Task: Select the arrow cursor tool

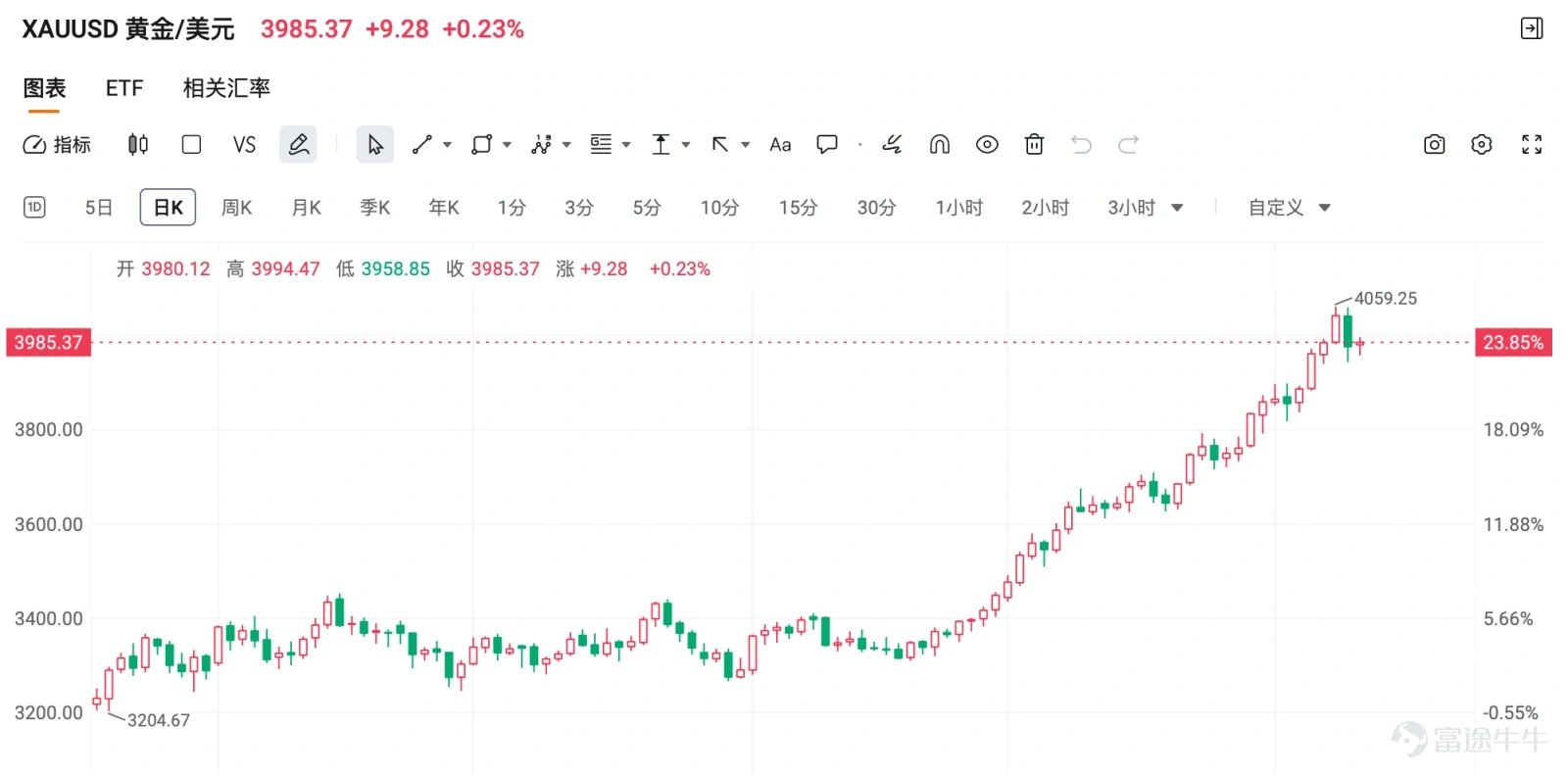Action: click(374, 145)
